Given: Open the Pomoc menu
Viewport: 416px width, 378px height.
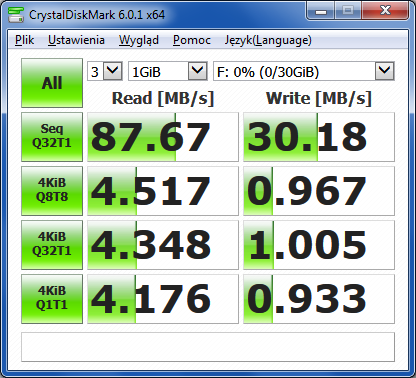Looking at the screenshot, I should tap(192, 40).
